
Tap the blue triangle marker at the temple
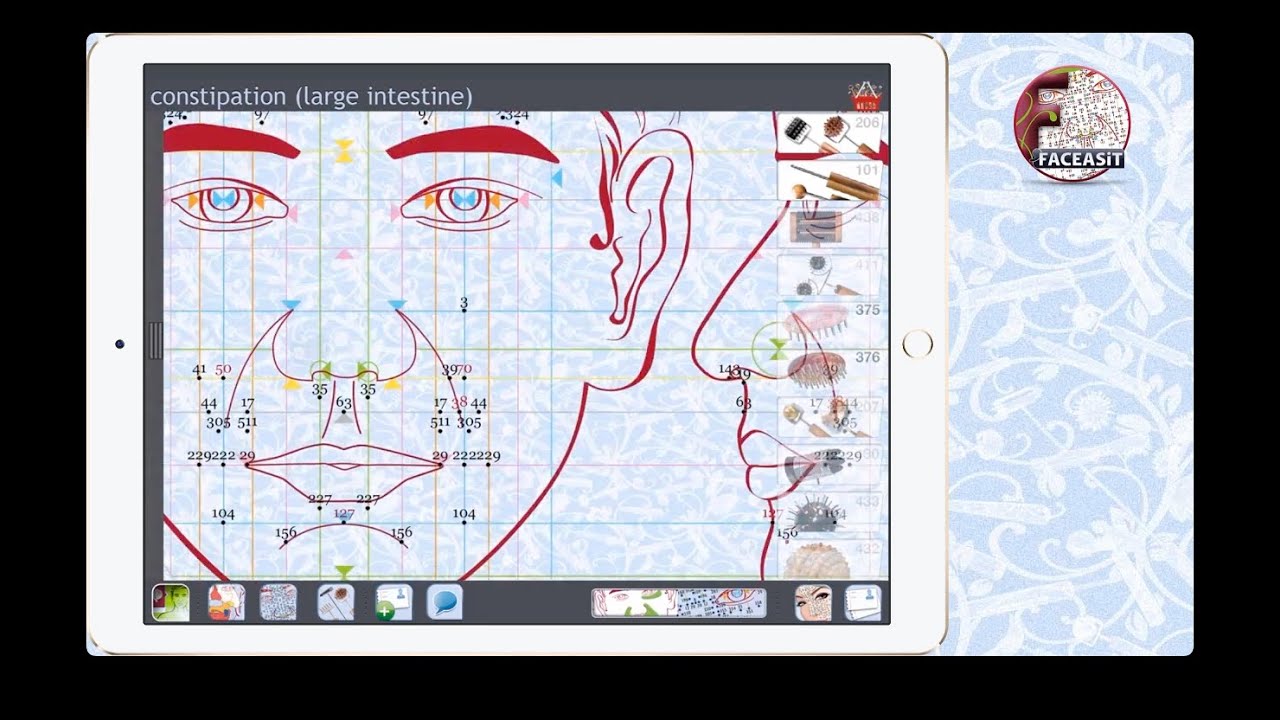tap(558, 178)
